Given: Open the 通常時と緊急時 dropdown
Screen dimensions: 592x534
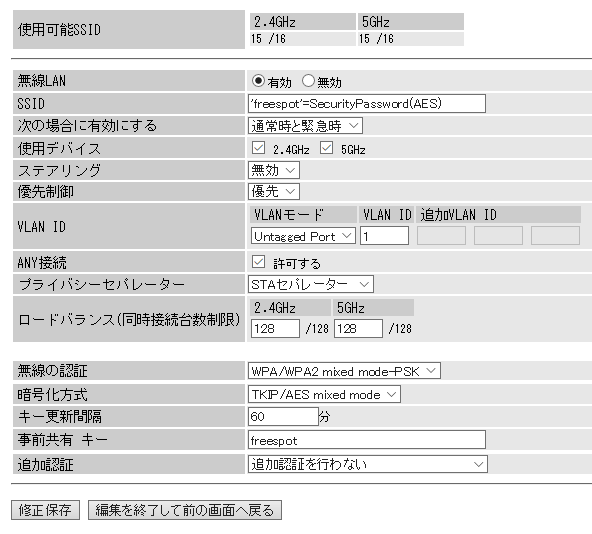Looking at the screenshot, I should coord(305,125).
